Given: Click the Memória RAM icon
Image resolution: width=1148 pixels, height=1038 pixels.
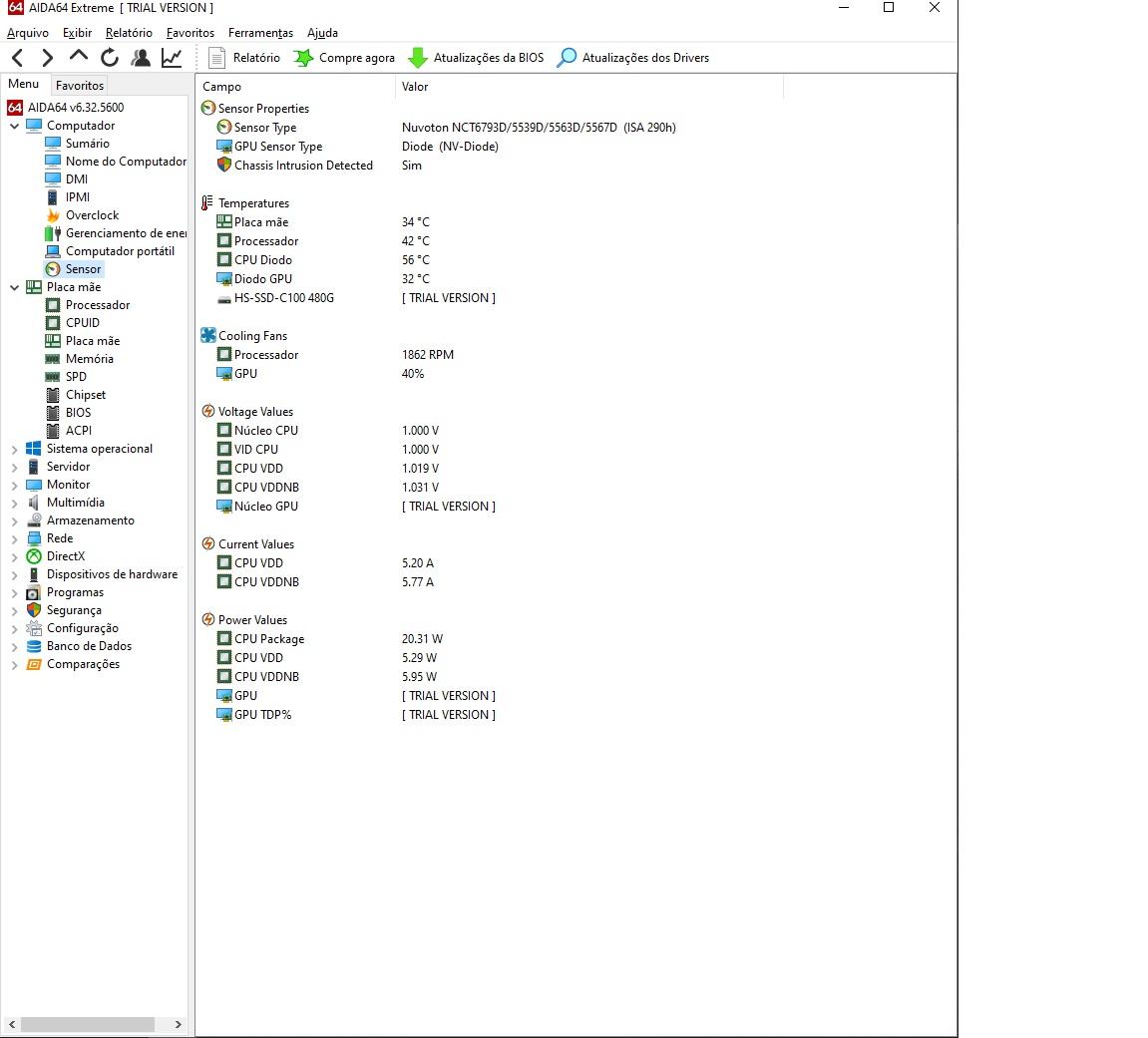Looking at the screenshot, I should [53, 359].
